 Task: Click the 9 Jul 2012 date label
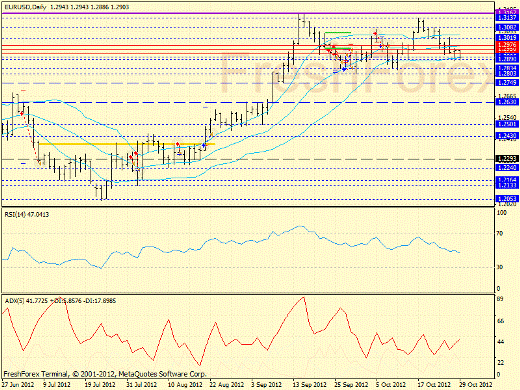coord(57,385)
